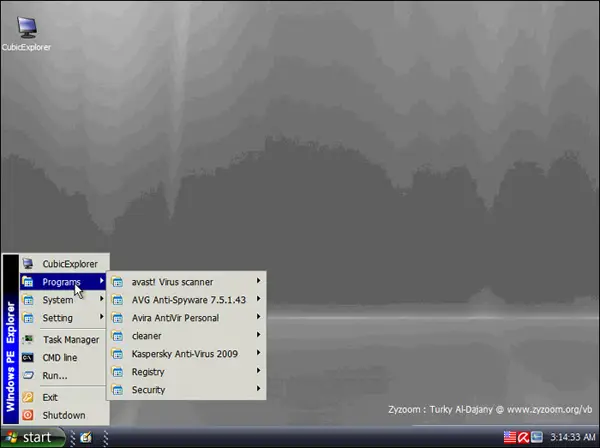Click the red Shutdown power icon

[x=28, y=415]
